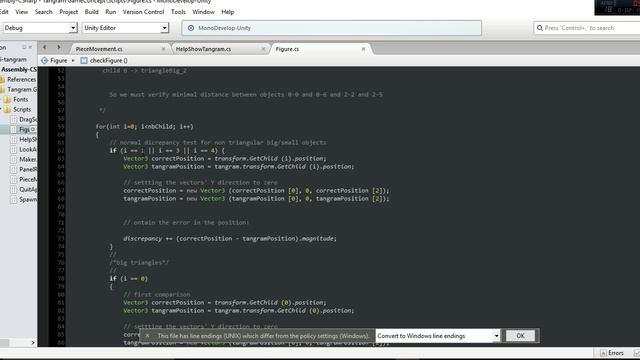640x360 pixels.
Task: Open the DragS script file
Action: pos(28,120)
